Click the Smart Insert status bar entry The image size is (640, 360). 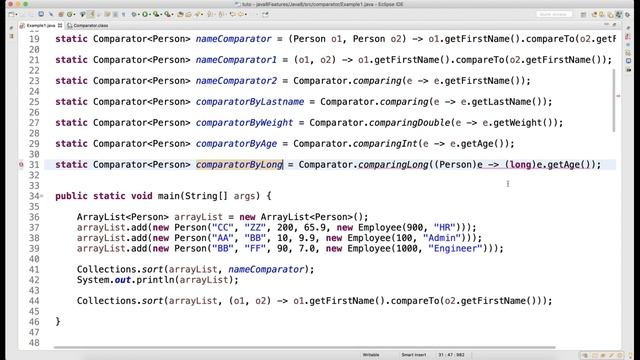[x=413, y=355]
